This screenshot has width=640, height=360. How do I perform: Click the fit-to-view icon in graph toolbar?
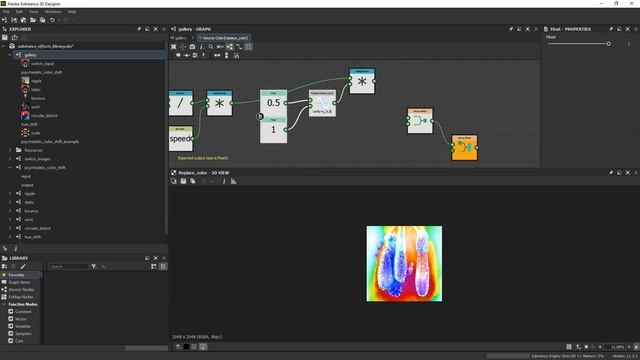pyautogui.click(x=174, y=47)
